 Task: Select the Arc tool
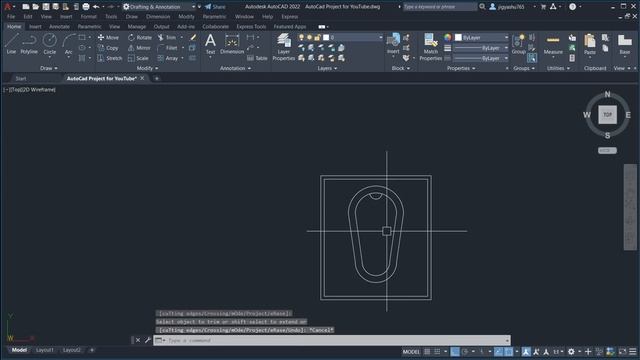point(68,44)
